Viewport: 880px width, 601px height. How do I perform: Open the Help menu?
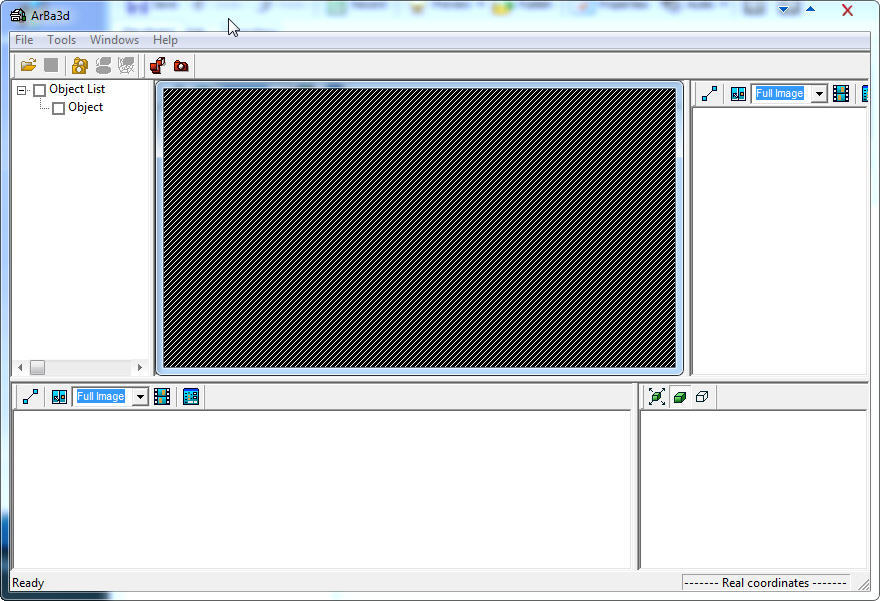pyautogui.click(x=165, y=40)
